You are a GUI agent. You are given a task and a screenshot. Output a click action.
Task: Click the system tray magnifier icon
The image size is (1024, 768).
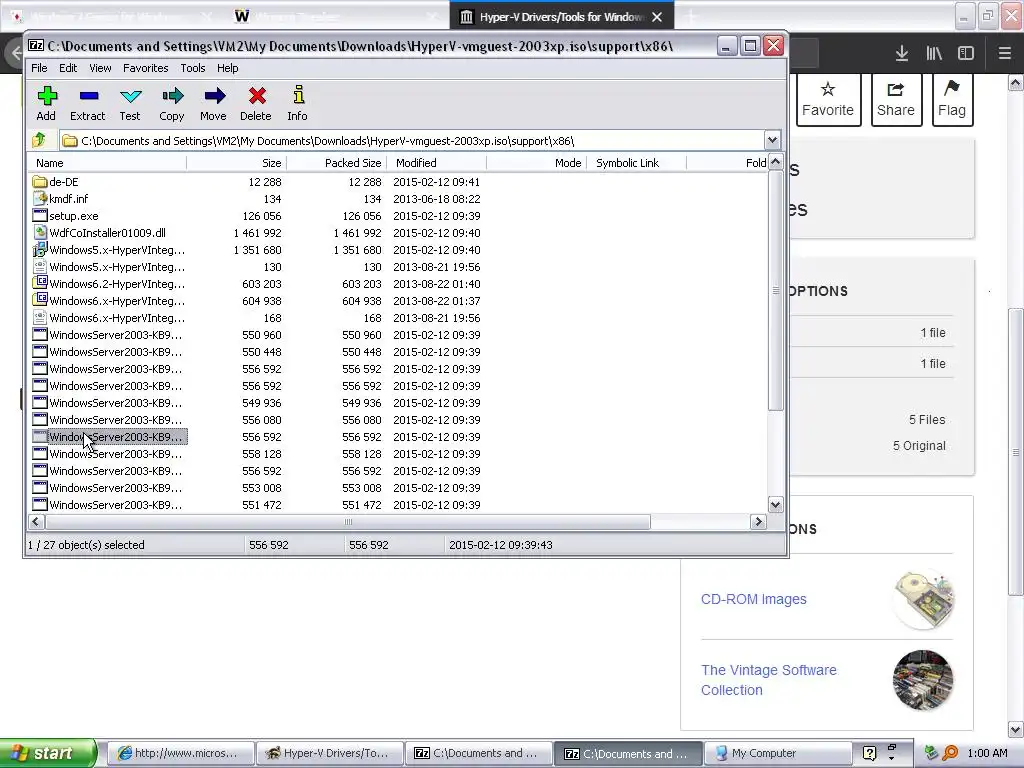pyautogui.click(x=950, y=753)
